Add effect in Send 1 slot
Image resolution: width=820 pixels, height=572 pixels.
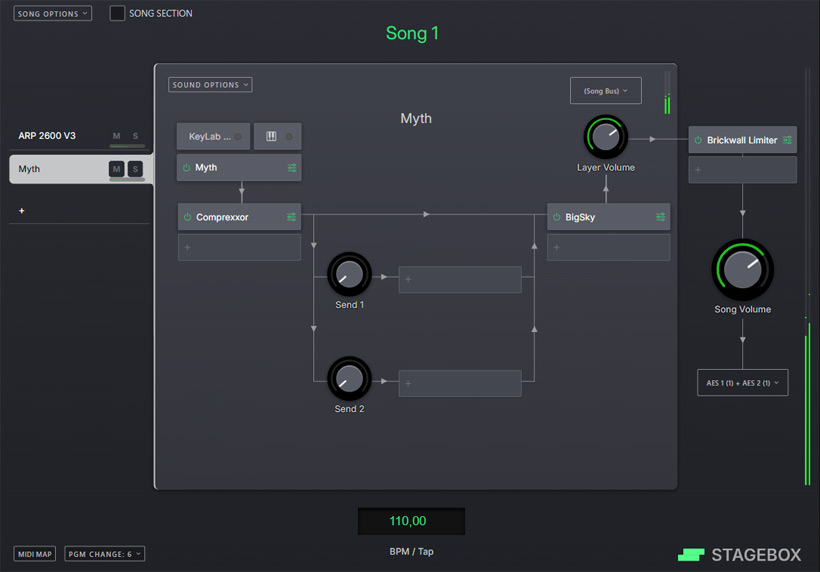pyautogui.click(x=460, y=280)
